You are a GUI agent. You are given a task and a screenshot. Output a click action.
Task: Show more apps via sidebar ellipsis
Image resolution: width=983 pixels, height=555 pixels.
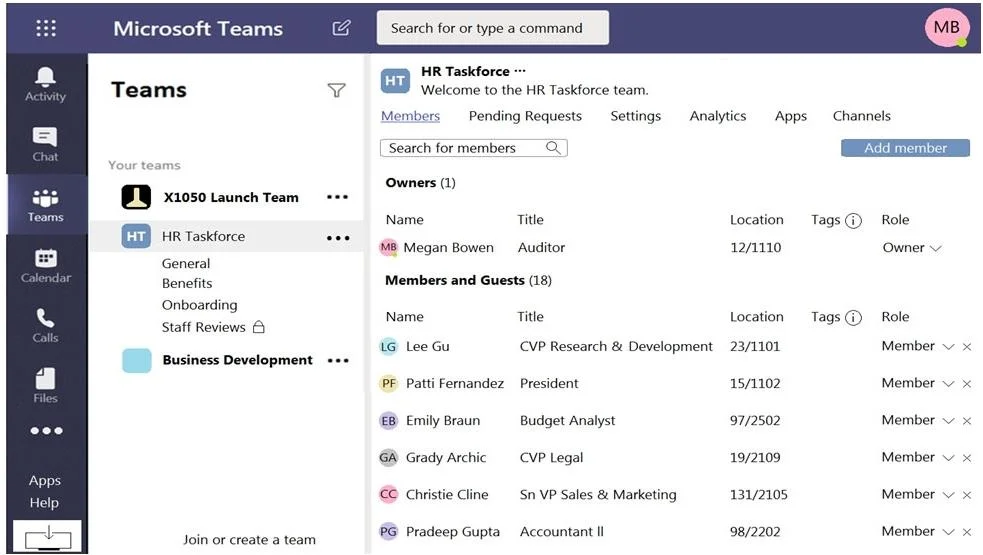[46, 431]
